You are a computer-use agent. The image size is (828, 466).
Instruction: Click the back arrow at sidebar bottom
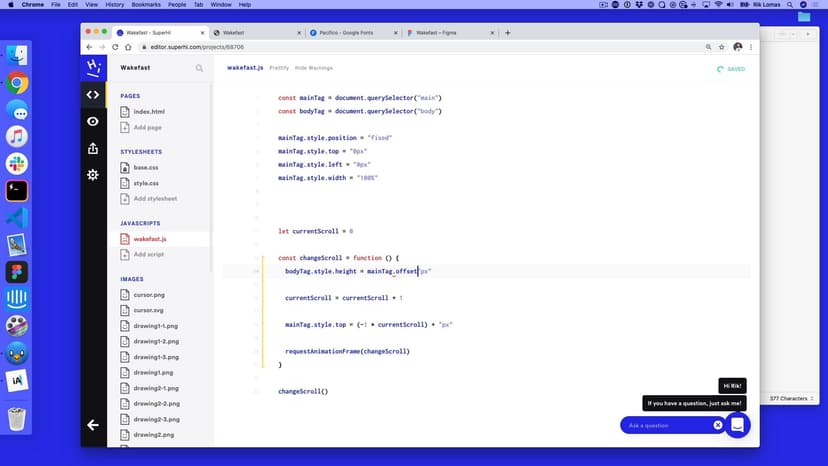(x=93, y=425)
